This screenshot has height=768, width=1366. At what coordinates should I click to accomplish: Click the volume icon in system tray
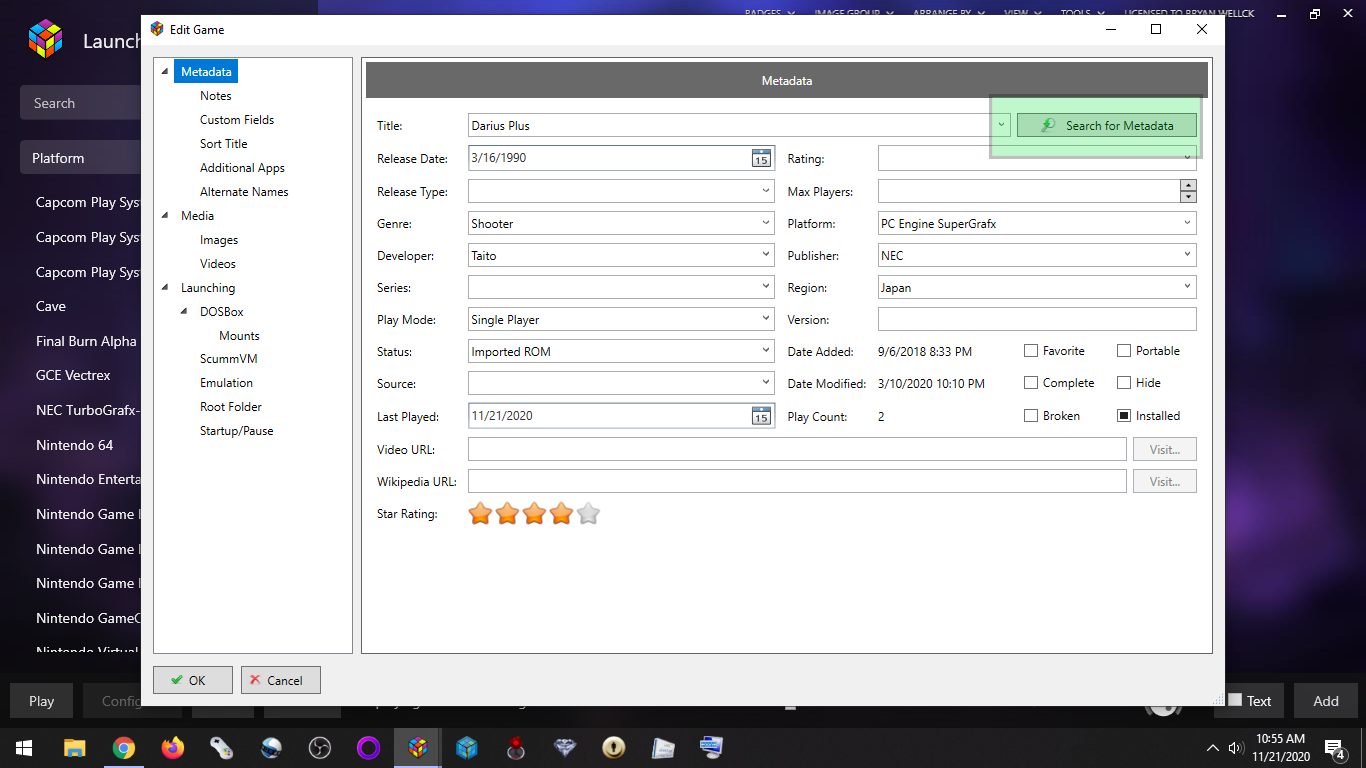(1236, 747)
